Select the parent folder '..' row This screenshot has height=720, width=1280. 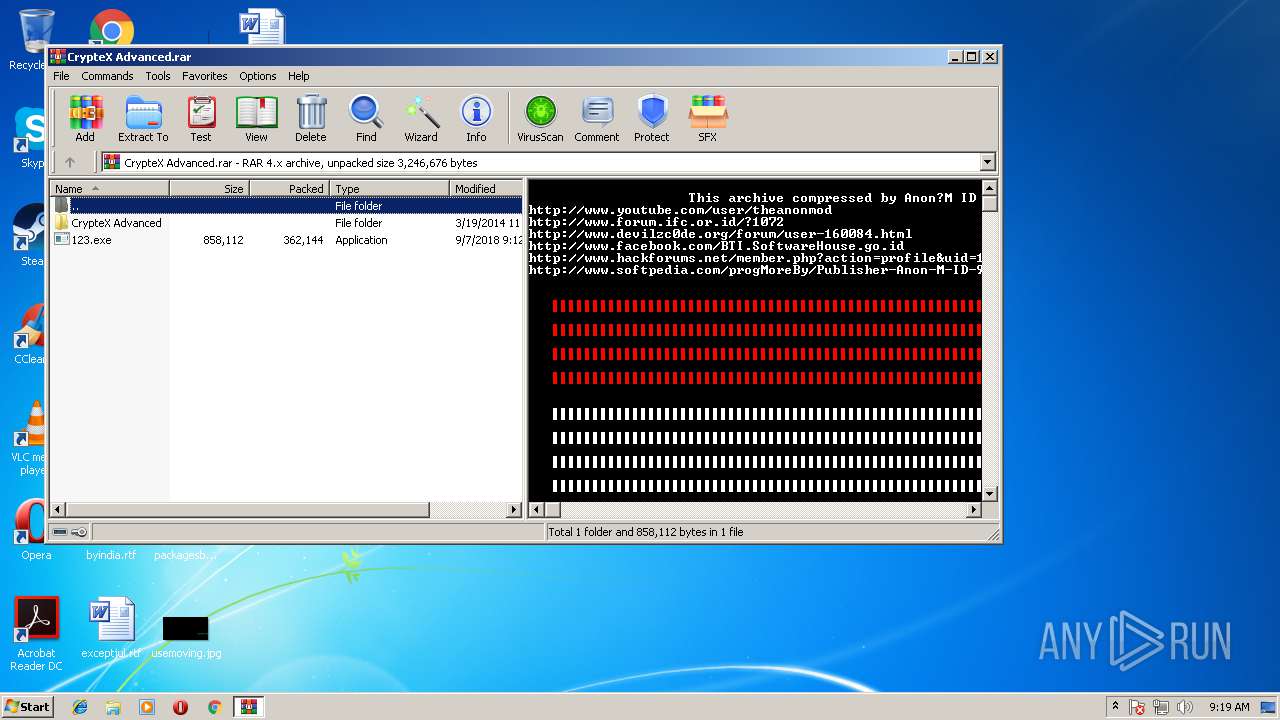point(287,206)
